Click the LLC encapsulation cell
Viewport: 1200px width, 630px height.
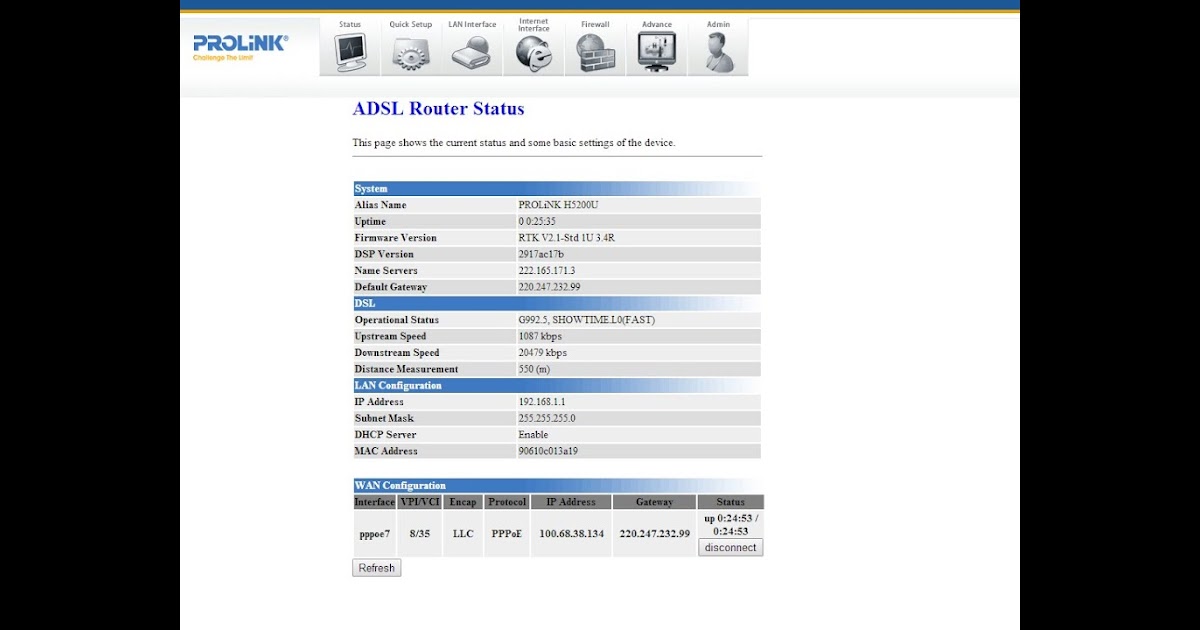(x=463, y=534)
